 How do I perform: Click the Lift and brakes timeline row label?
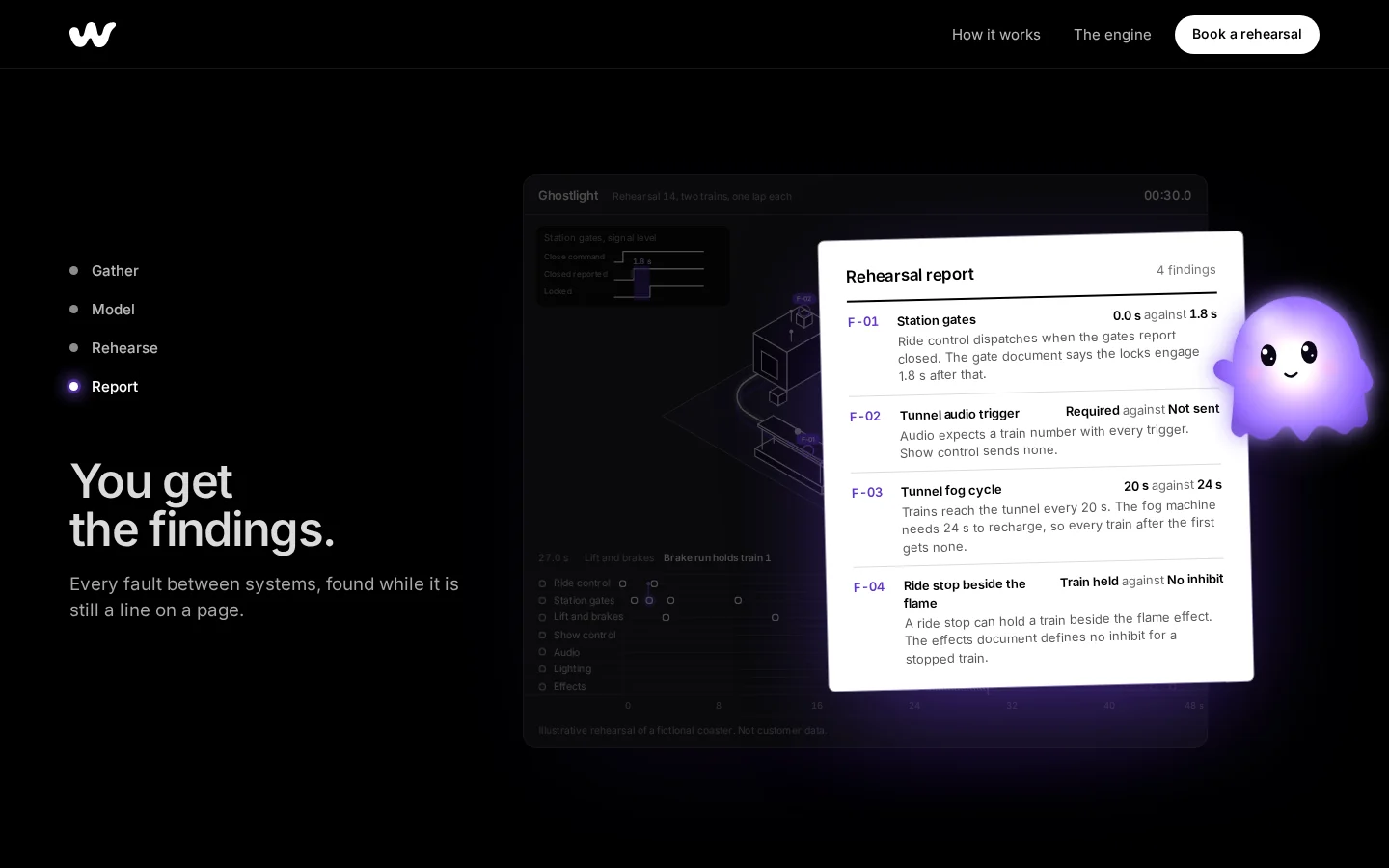tap(588, 617)
